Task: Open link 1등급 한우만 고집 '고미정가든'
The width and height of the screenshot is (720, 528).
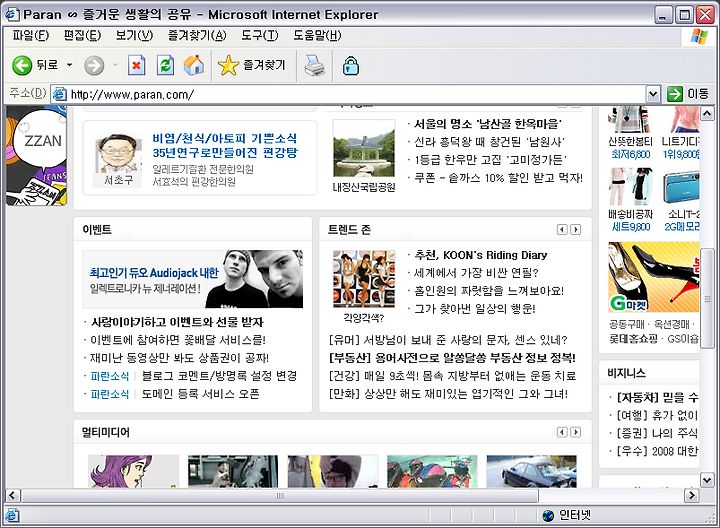Action: 490,159
